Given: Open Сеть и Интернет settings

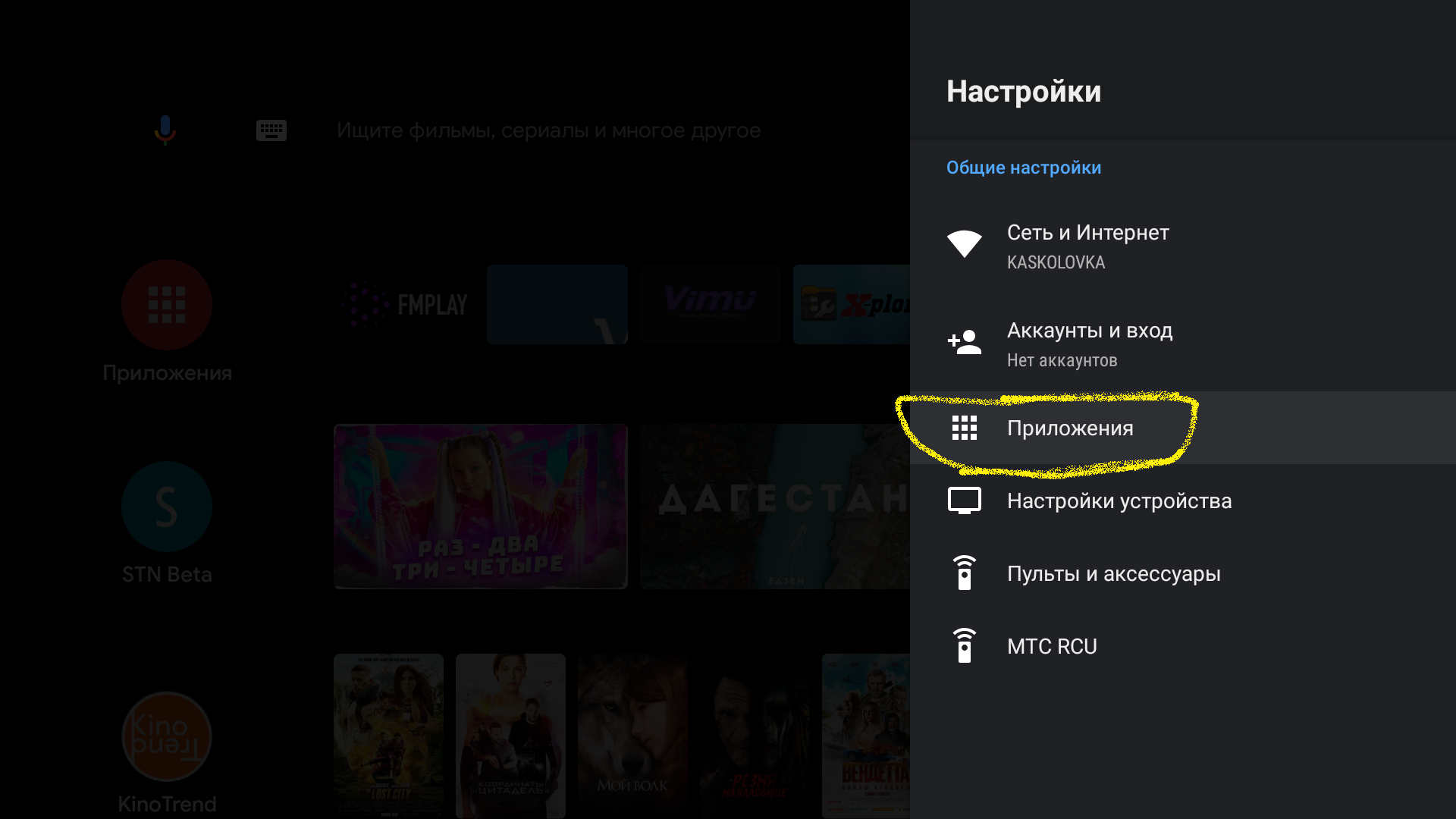Looking at the screenshot, I should point(1087,233).
